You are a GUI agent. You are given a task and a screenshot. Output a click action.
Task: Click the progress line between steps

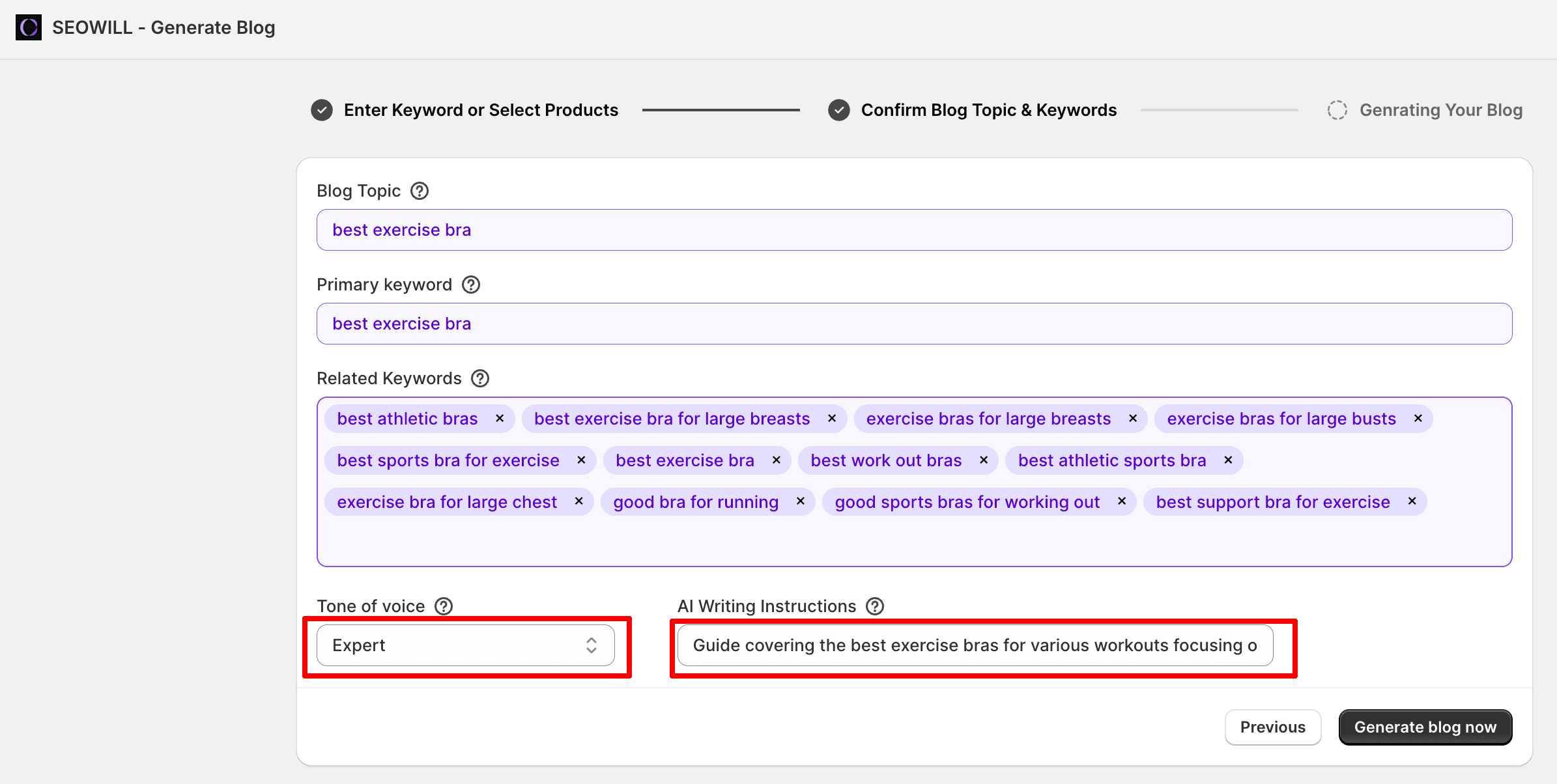click(721, 109)
